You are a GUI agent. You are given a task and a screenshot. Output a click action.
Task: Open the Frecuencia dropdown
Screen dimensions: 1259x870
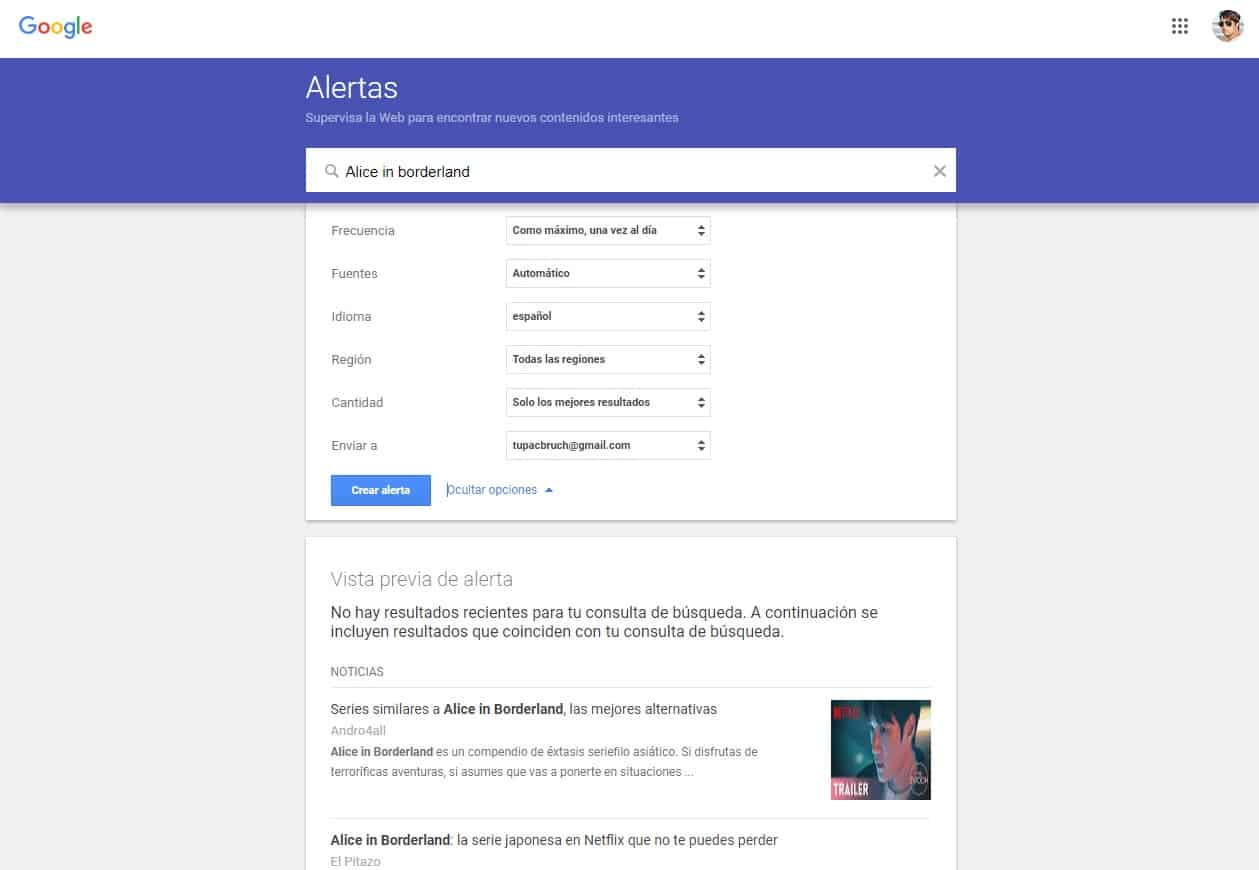click(x=607, y=230)
